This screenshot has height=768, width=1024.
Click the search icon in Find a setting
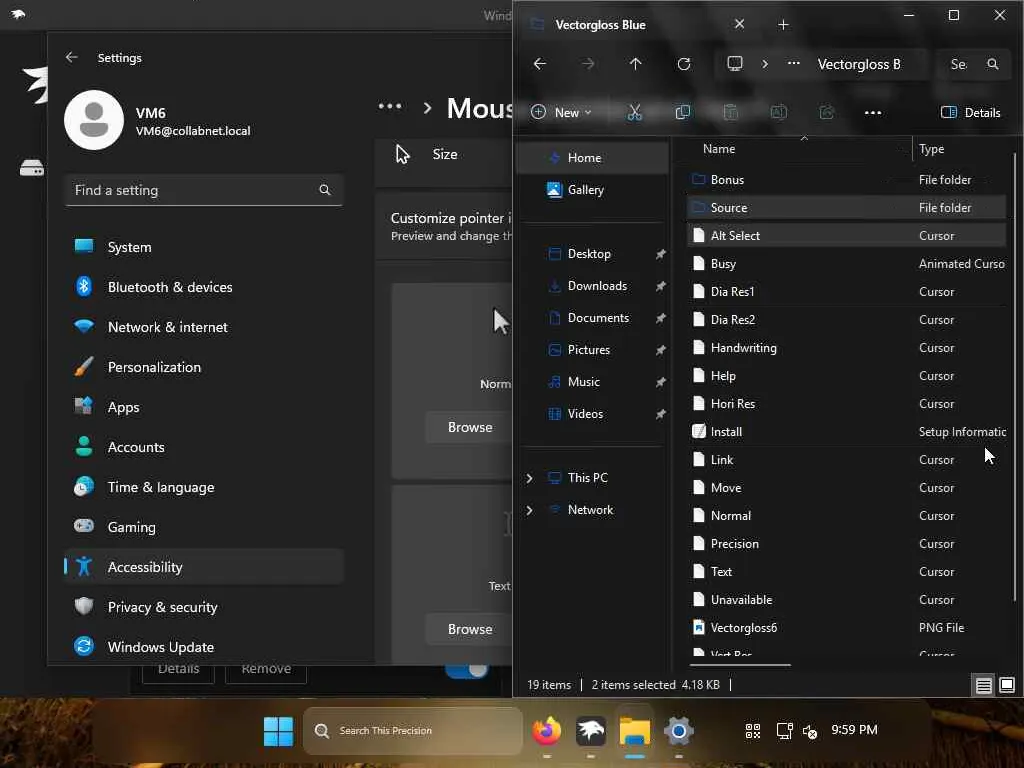[325, 190]
